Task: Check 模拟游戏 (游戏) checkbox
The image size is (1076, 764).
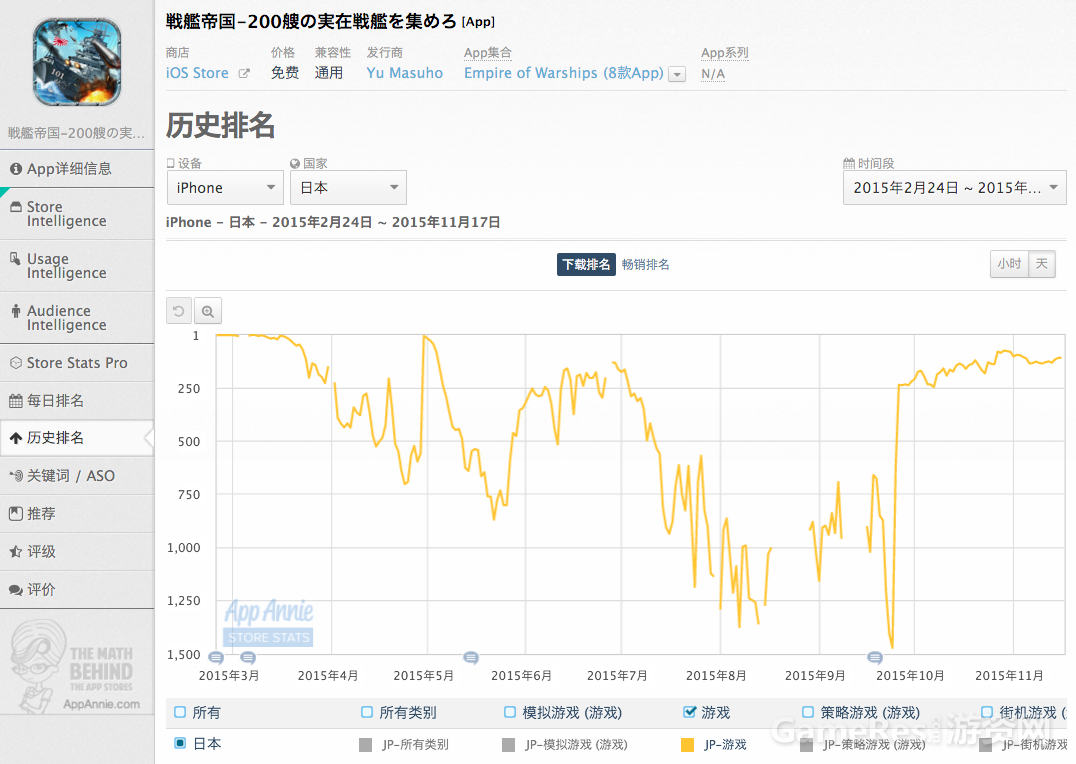Action: coord(510,712)
